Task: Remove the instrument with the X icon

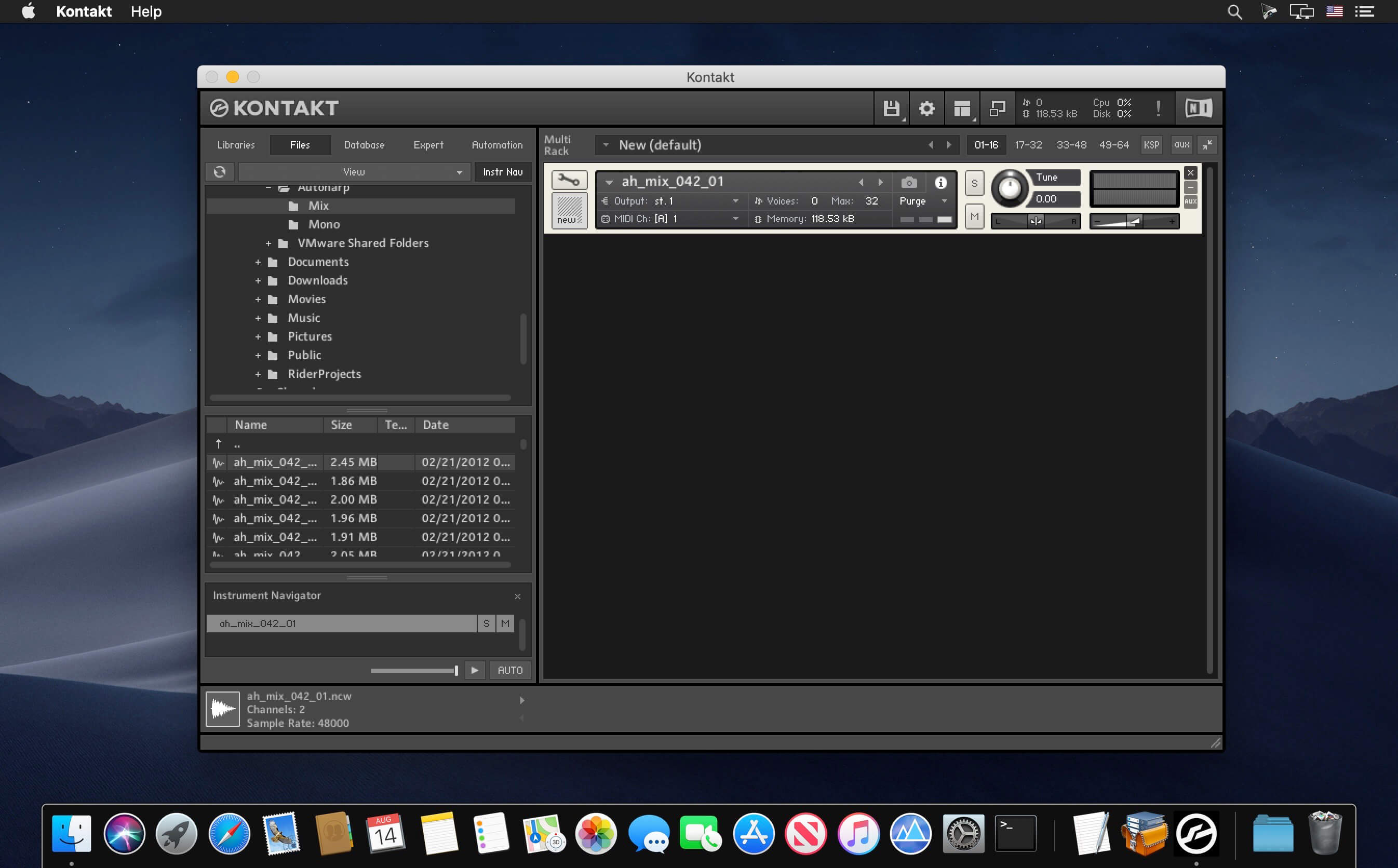Action: coord(1191,173)
